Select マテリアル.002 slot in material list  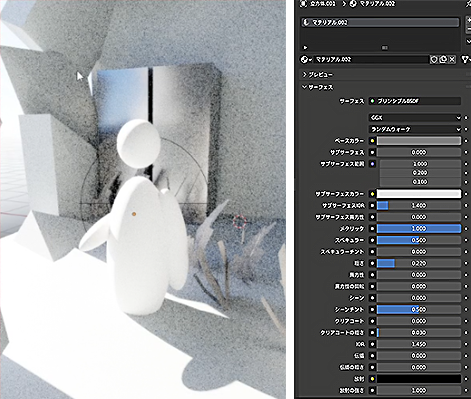pos(380,22)
